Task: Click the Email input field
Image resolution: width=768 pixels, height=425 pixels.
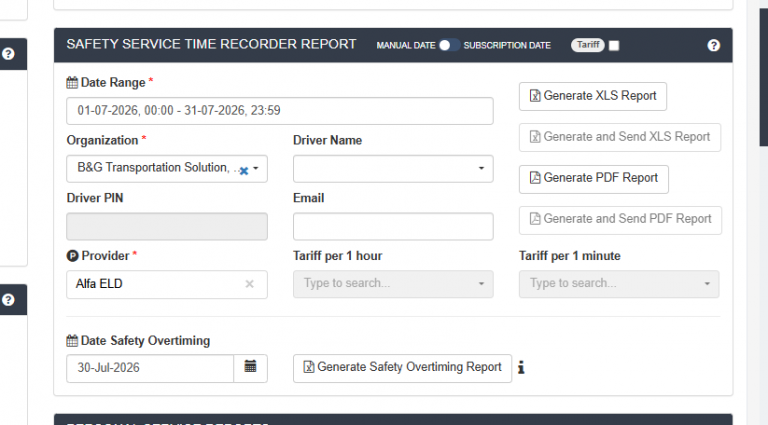Action: pyautogui.click(x=393, y=226)
